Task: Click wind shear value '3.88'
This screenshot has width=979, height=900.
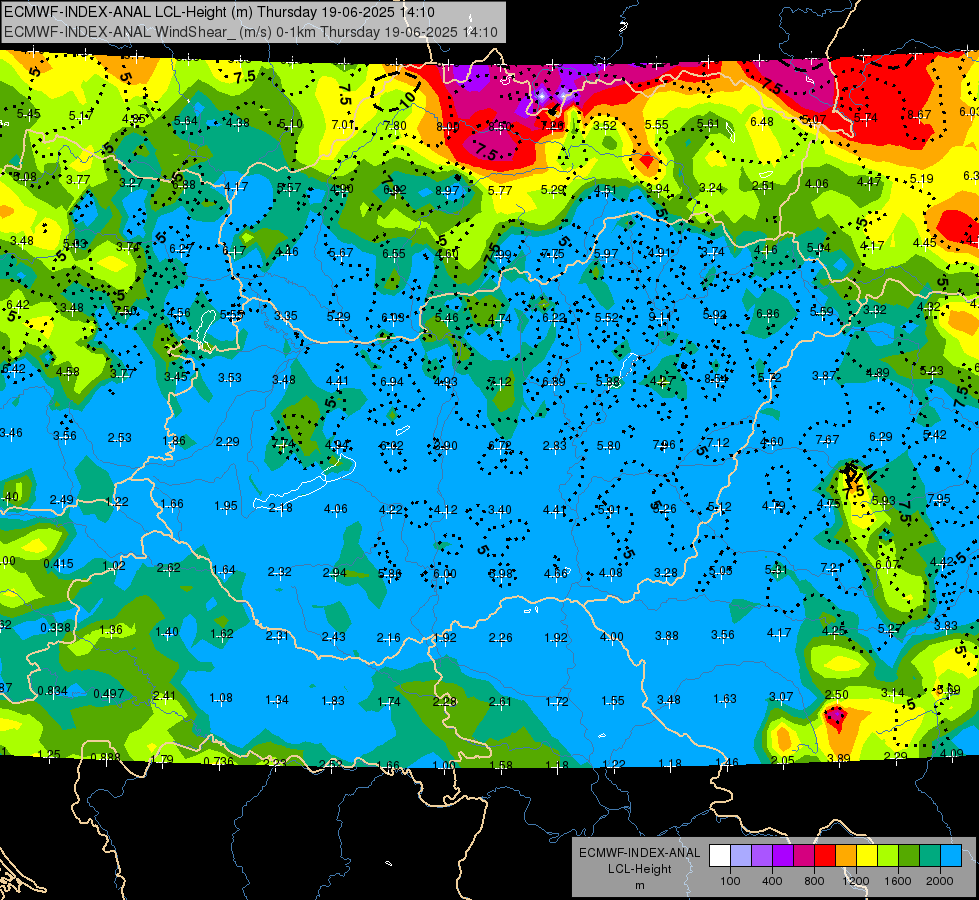Action: (667, 636)
